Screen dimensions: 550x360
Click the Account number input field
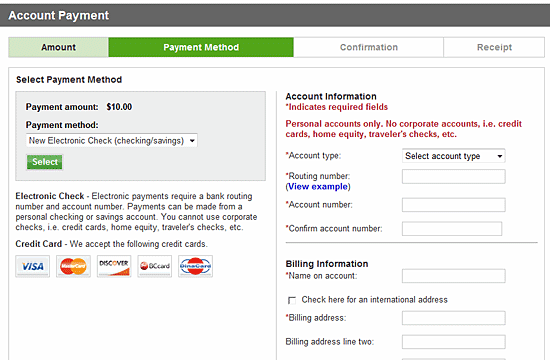[454, 205]
